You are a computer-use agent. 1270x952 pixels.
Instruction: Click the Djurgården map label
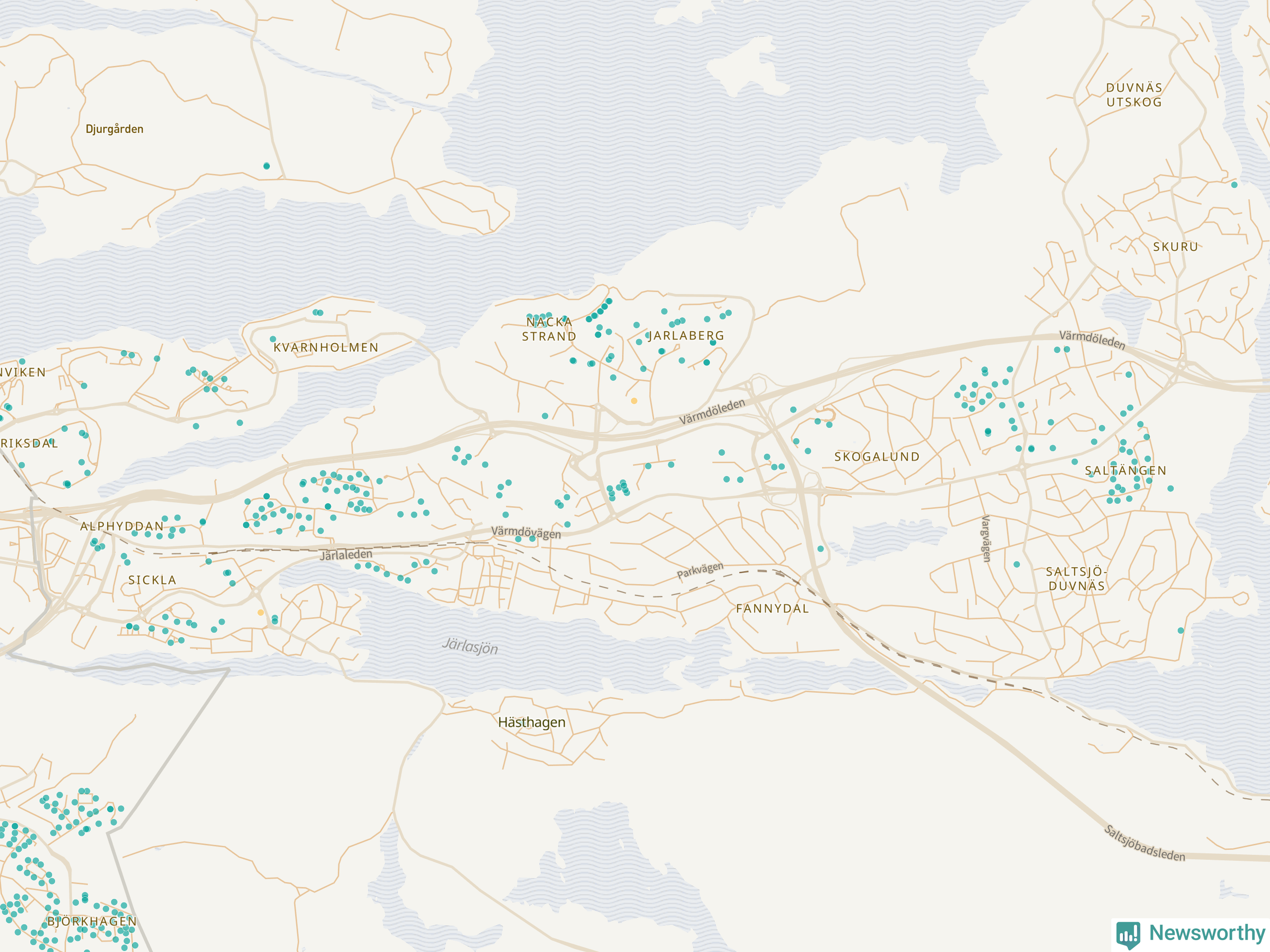[x=114, y=129]
